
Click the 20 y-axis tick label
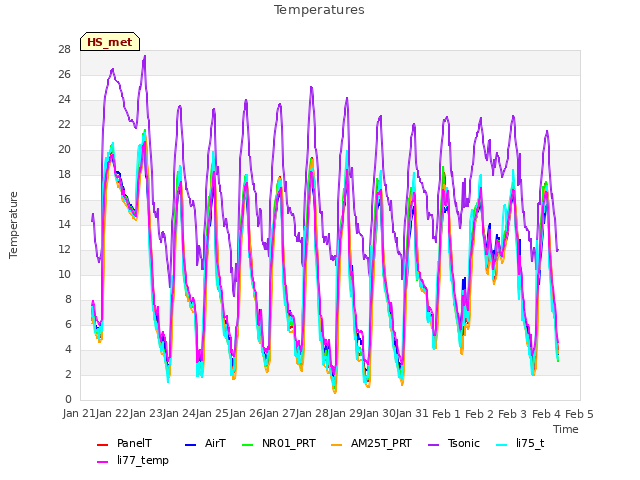(x=64, y=150)
